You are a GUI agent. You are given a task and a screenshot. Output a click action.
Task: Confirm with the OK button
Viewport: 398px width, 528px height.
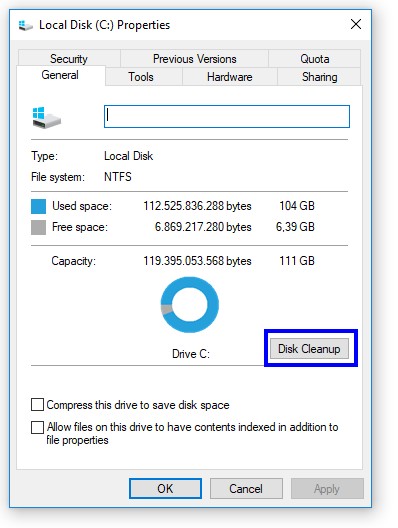[165, 488]
